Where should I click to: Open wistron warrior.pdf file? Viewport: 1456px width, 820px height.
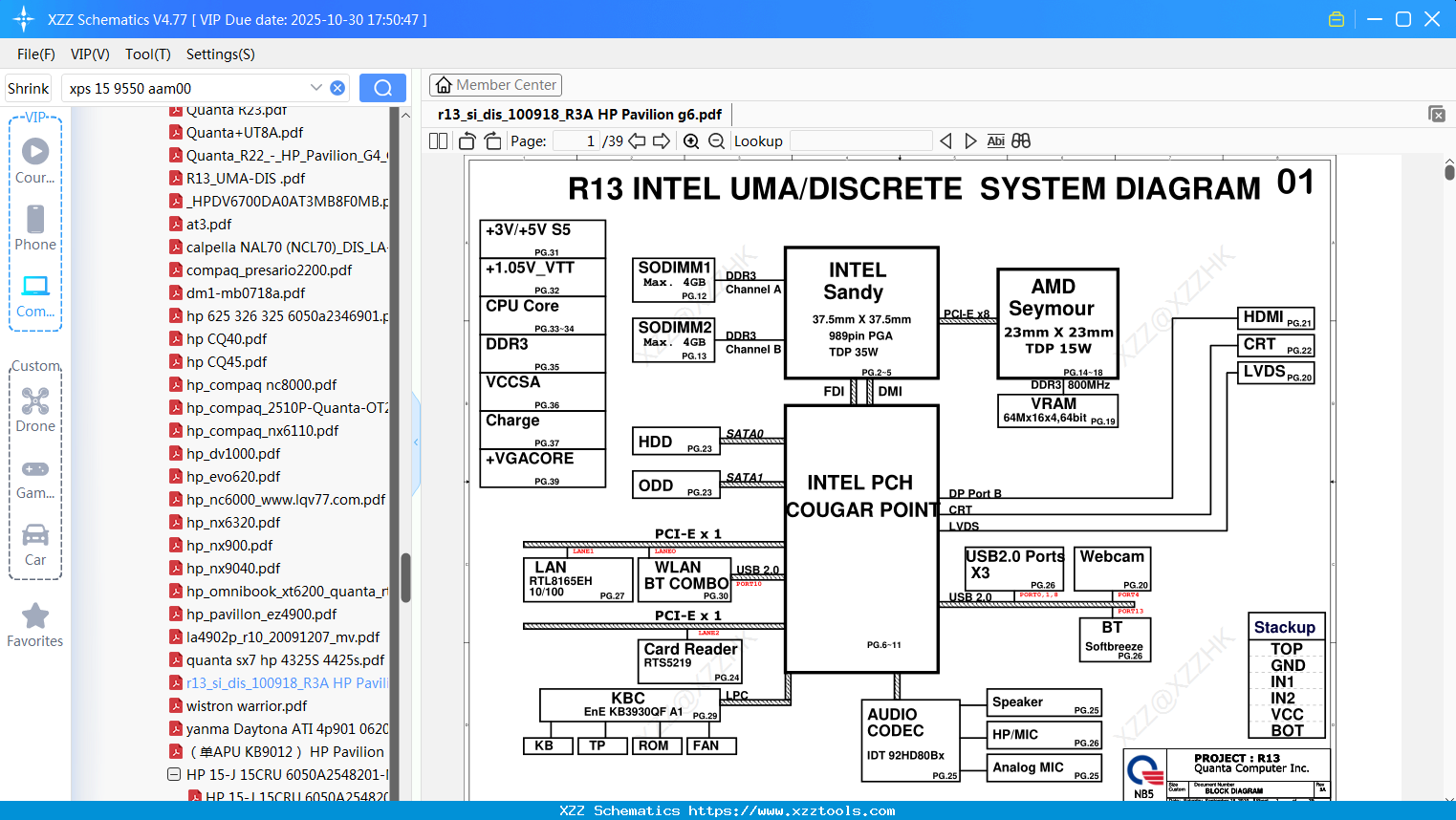247,705
